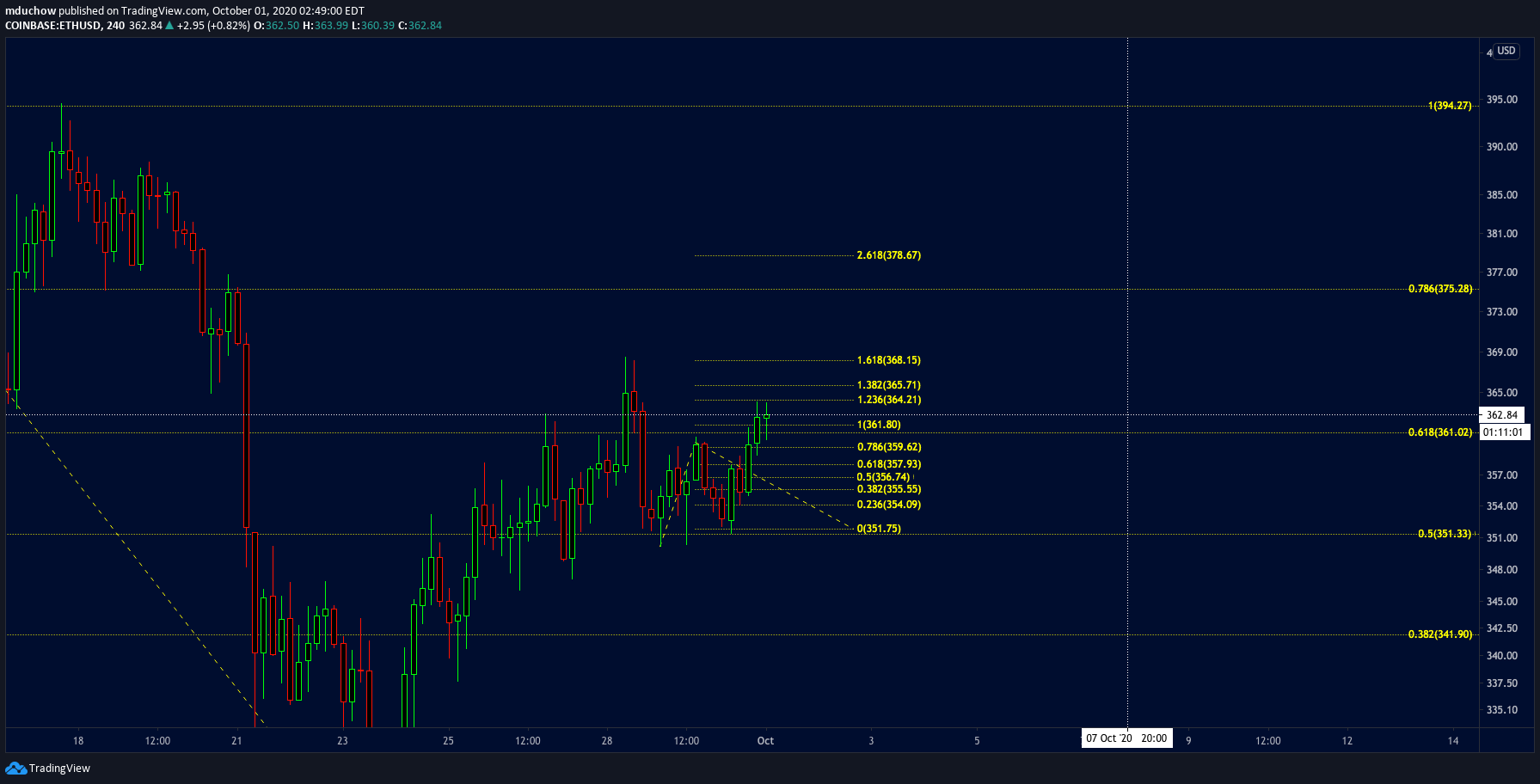Click the 354.00 price axis label
Screen dimensions: 1540x784
(x=1502, y=506)
